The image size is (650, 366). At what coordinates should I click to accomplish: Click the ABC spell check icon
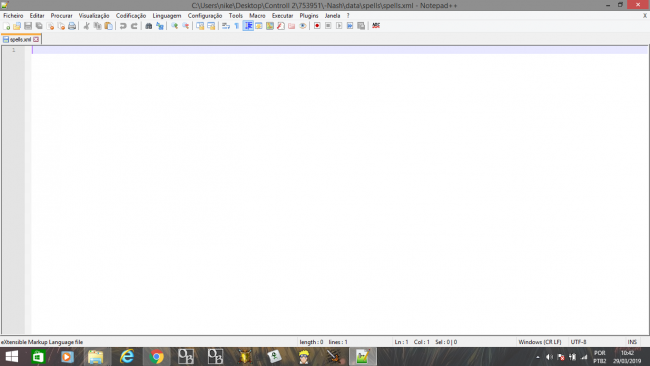(x=376, y=26)
